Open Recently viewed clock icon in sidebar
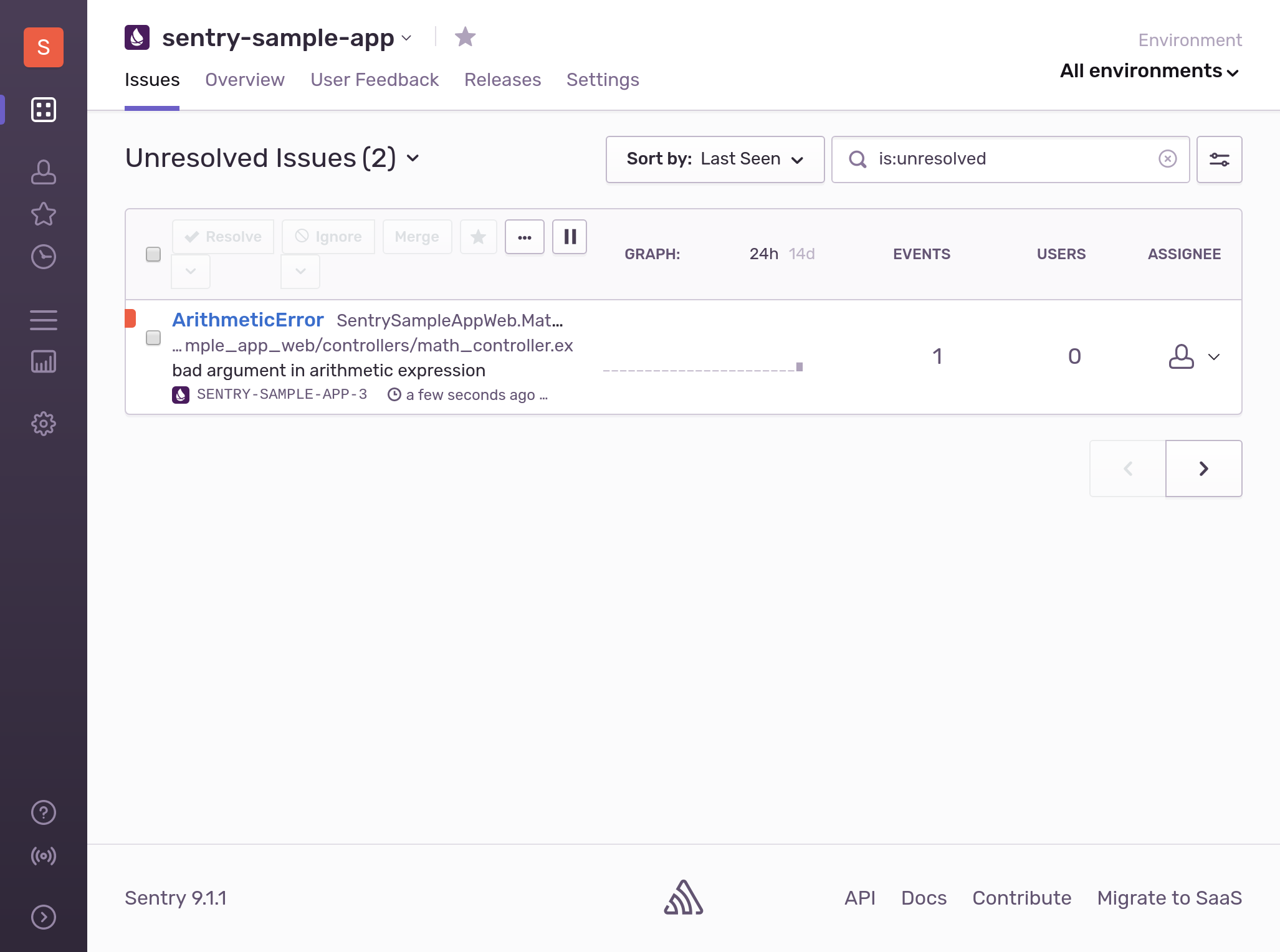The height and width of the screenshot is (952, 1280). click(44, 257)
